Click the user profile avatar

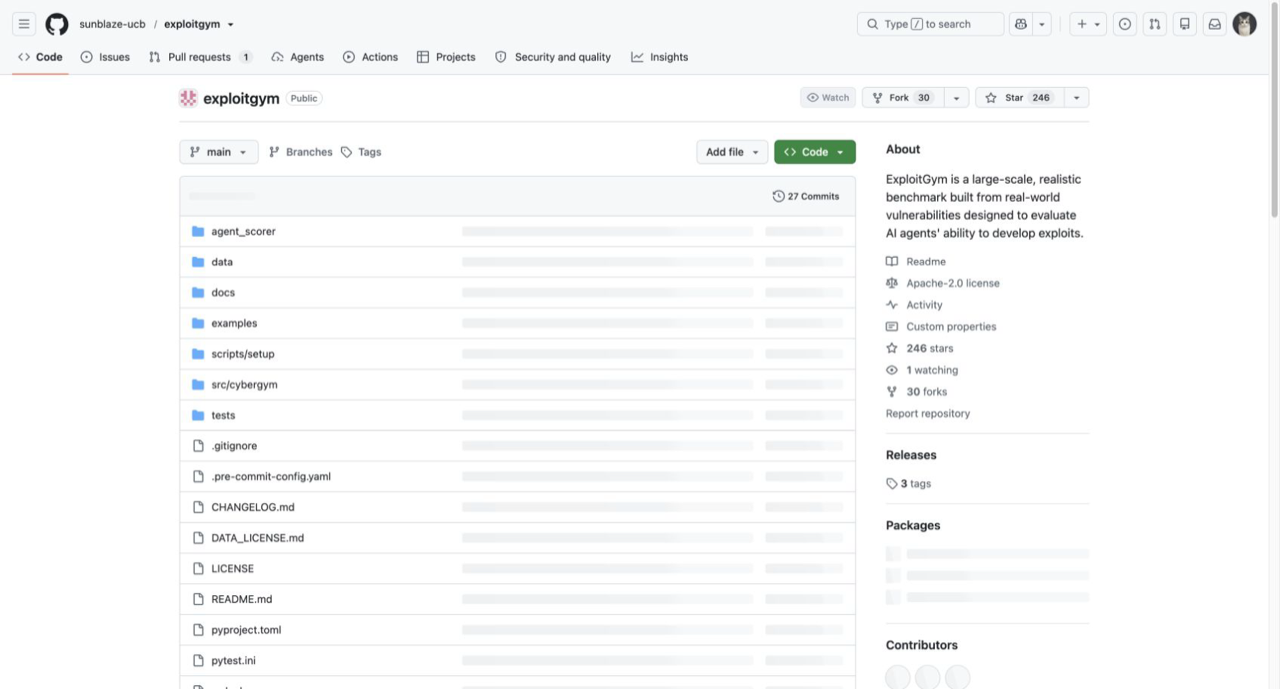(1244, 24)
